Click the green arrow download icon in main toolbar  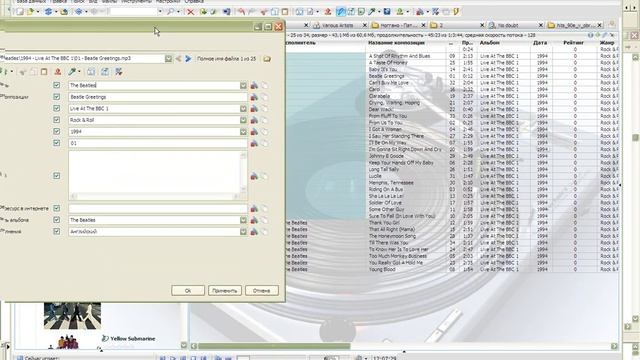point(203,12)
